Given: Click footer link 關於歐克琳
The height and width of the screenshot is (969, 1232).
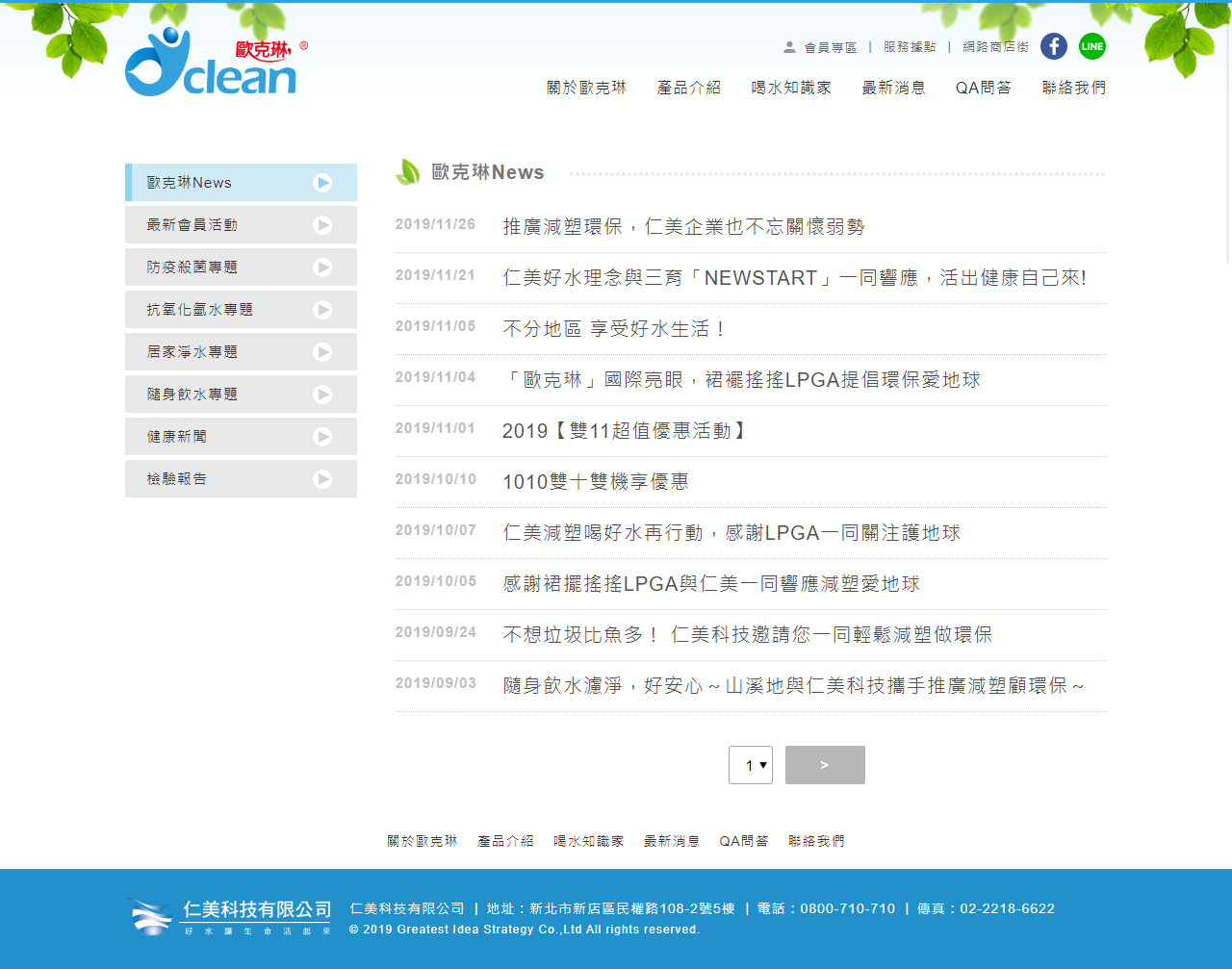Looking at the screenshot, I should coord(423,841).
